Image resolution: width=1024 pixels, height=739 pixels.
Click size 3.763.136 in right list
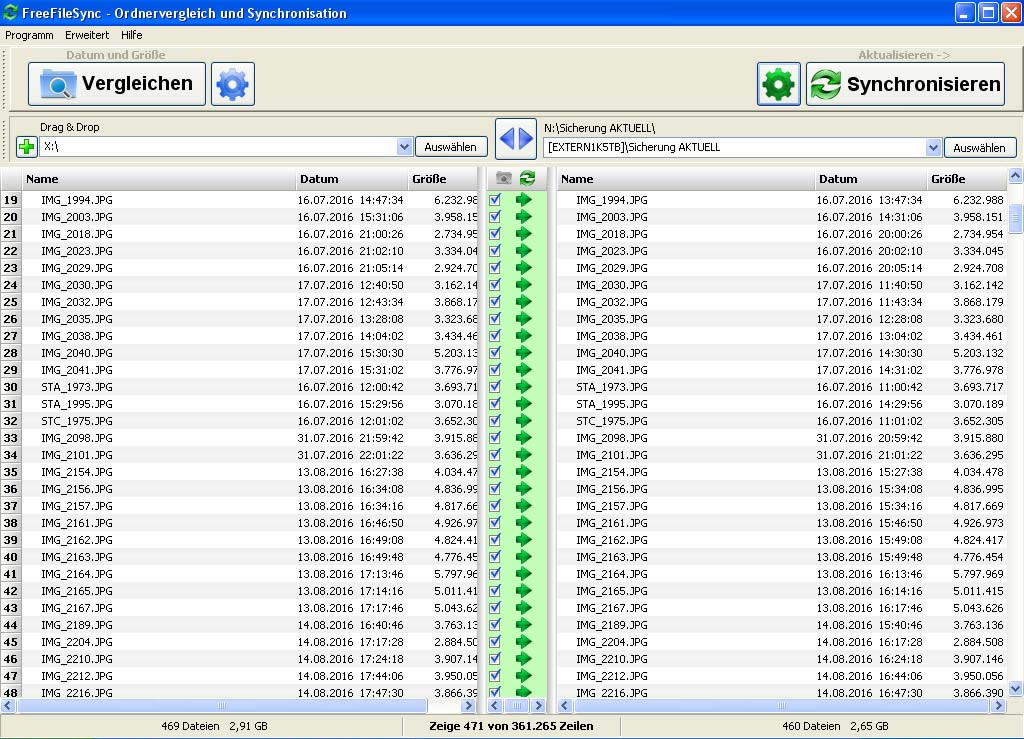(x=978, y=625)
